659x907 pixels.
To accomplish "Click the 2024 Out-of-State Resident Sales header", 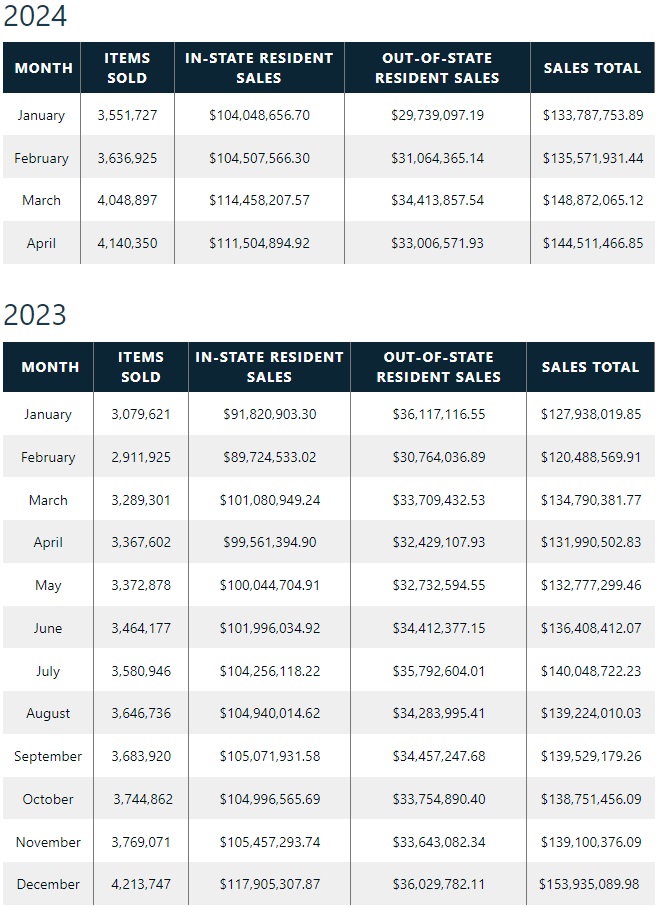I will coord(437,68).
